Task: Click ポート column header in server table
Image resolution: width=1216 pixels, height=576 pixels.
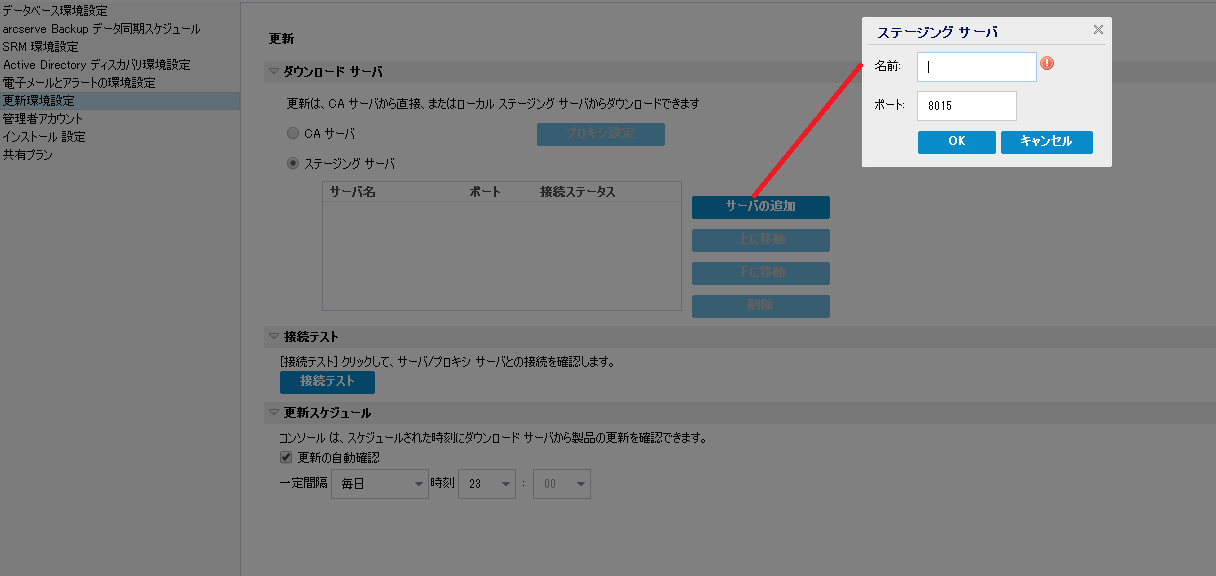Action: 485,192
